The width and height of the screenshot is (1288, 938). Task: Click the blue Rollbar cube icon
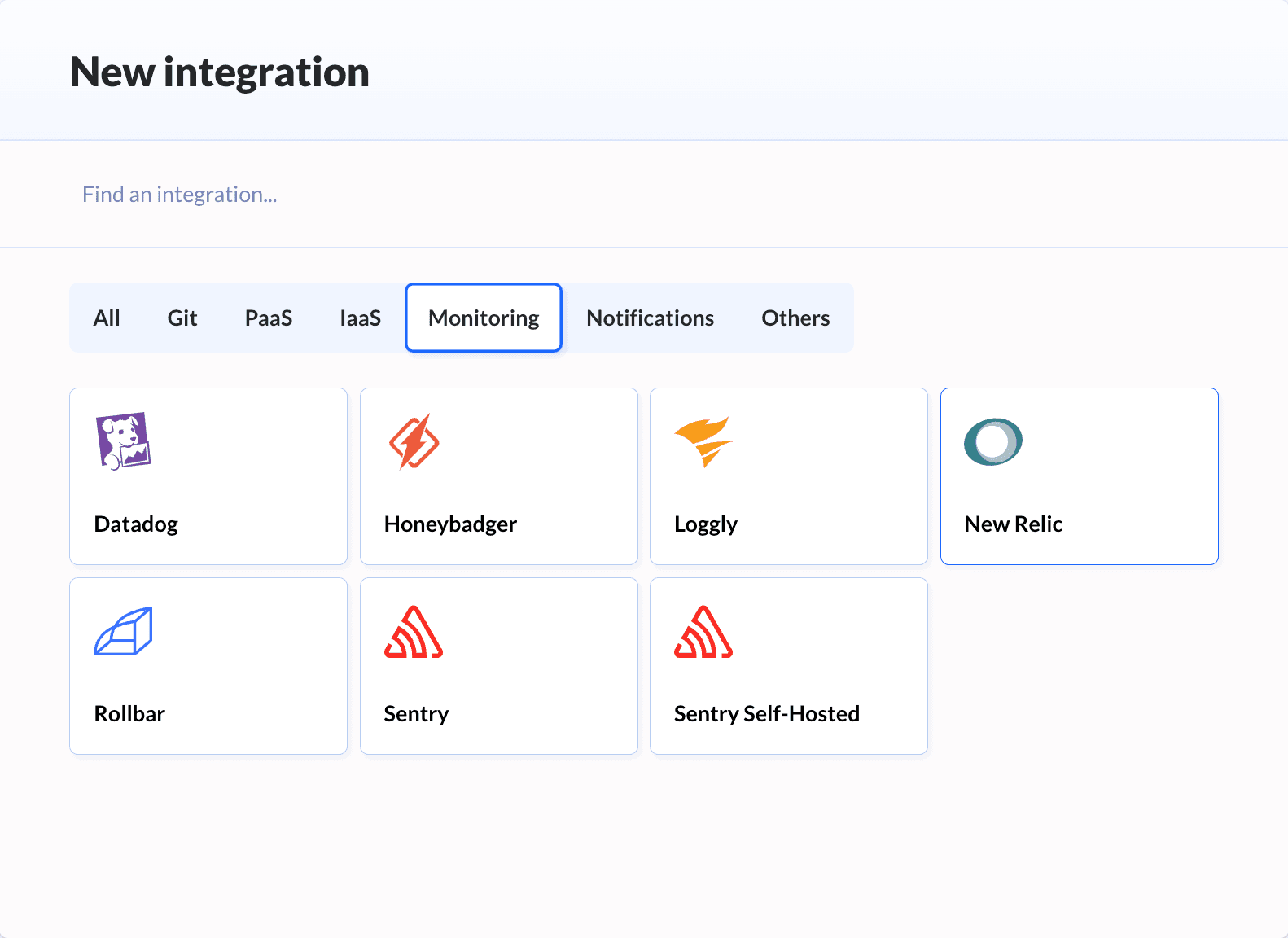coord(124,631)
